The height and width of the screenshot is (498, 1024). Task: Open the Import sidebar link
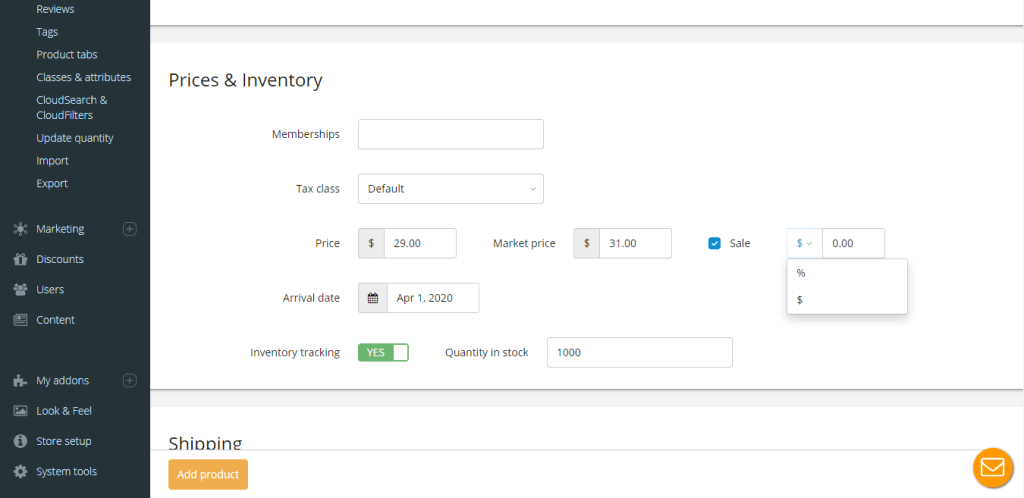point(52,161)
